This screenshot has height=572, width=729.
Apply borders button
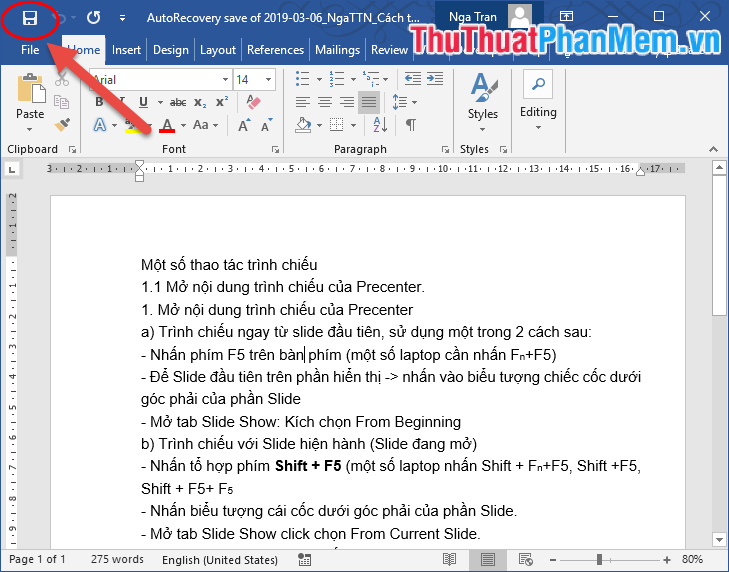pos(336,125)
